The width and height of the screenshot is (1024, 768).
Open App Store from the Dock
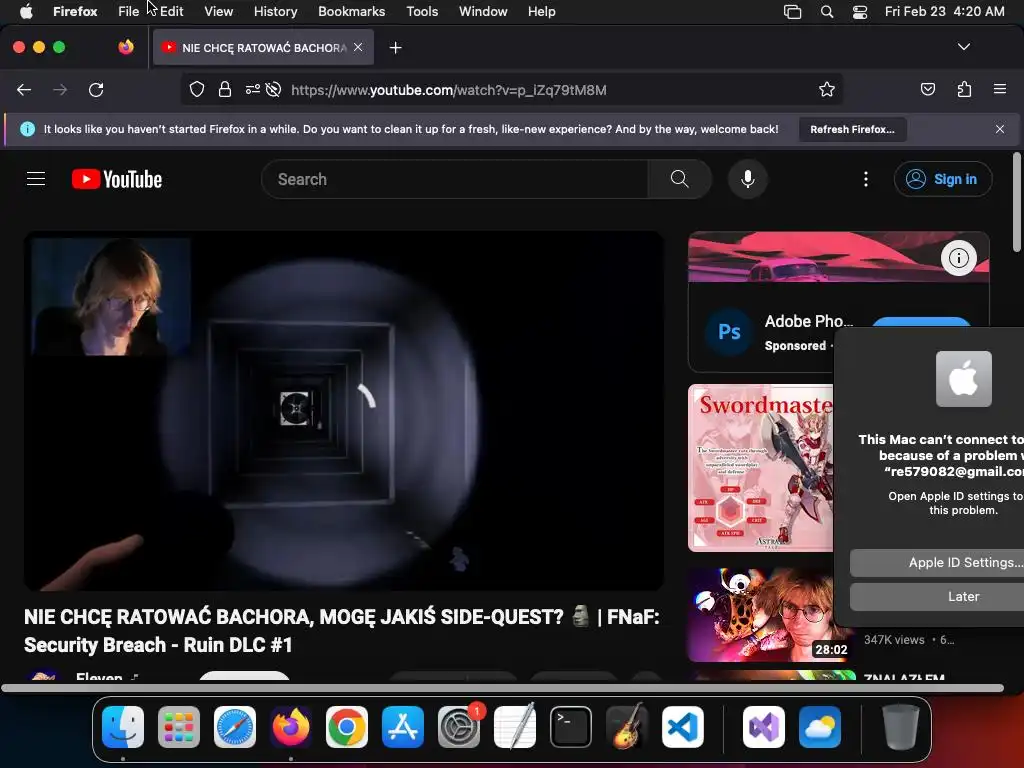click(403, 727)
